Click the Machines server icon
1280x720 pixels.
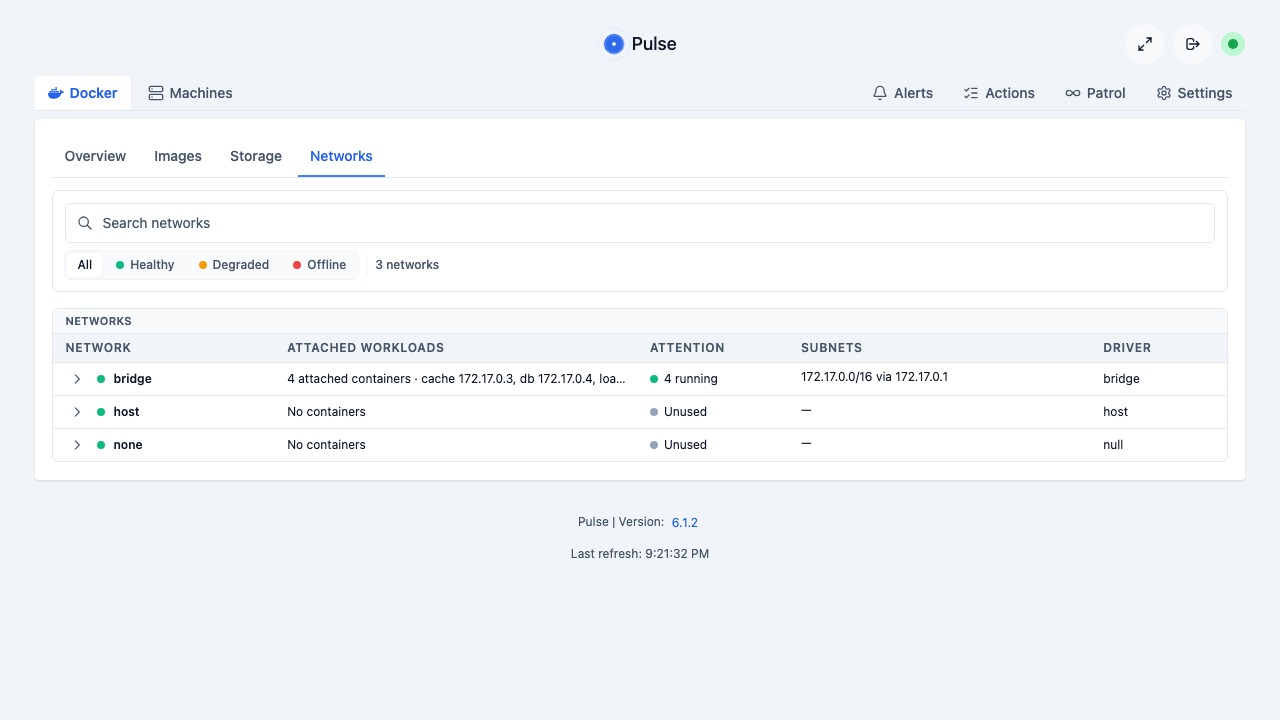tap(156, 93)
